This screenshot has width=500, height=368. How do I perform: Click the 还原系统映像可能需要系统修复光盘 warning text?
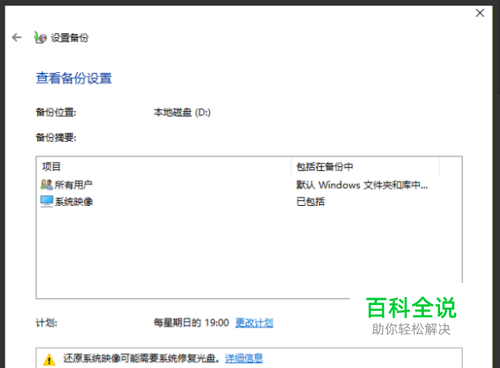point(141,359)
